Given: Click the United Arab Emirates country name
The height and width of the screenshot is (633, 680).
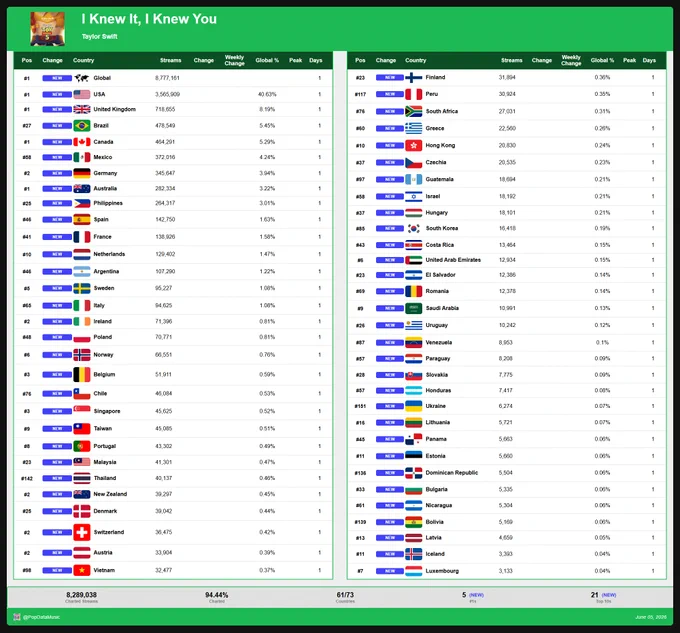Looking at the screenshot, I should (x=453, y=260).
